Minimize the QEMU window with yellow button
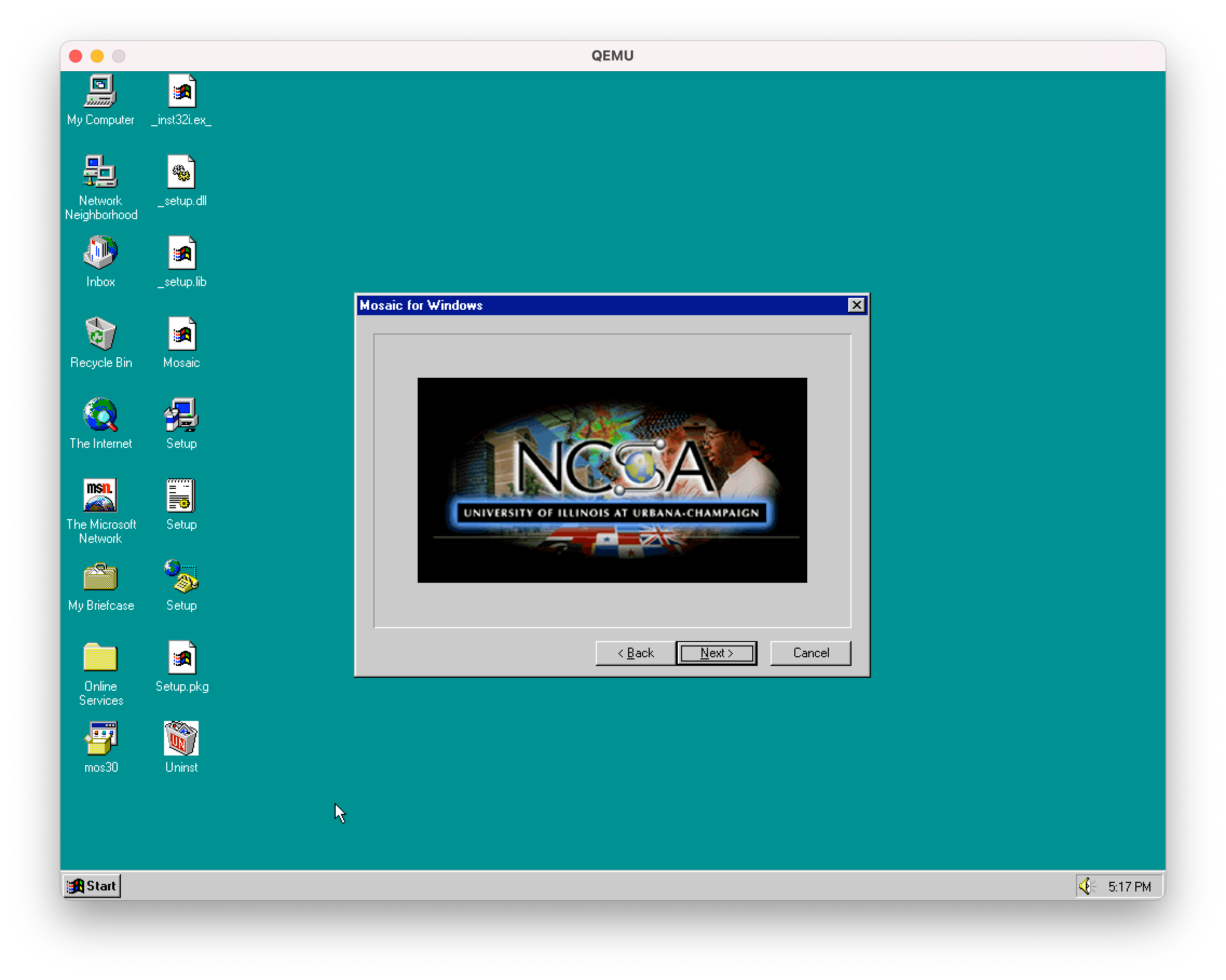Image resolution: width=1226 pixels, height=980 pixels. [x=97, y=56]
